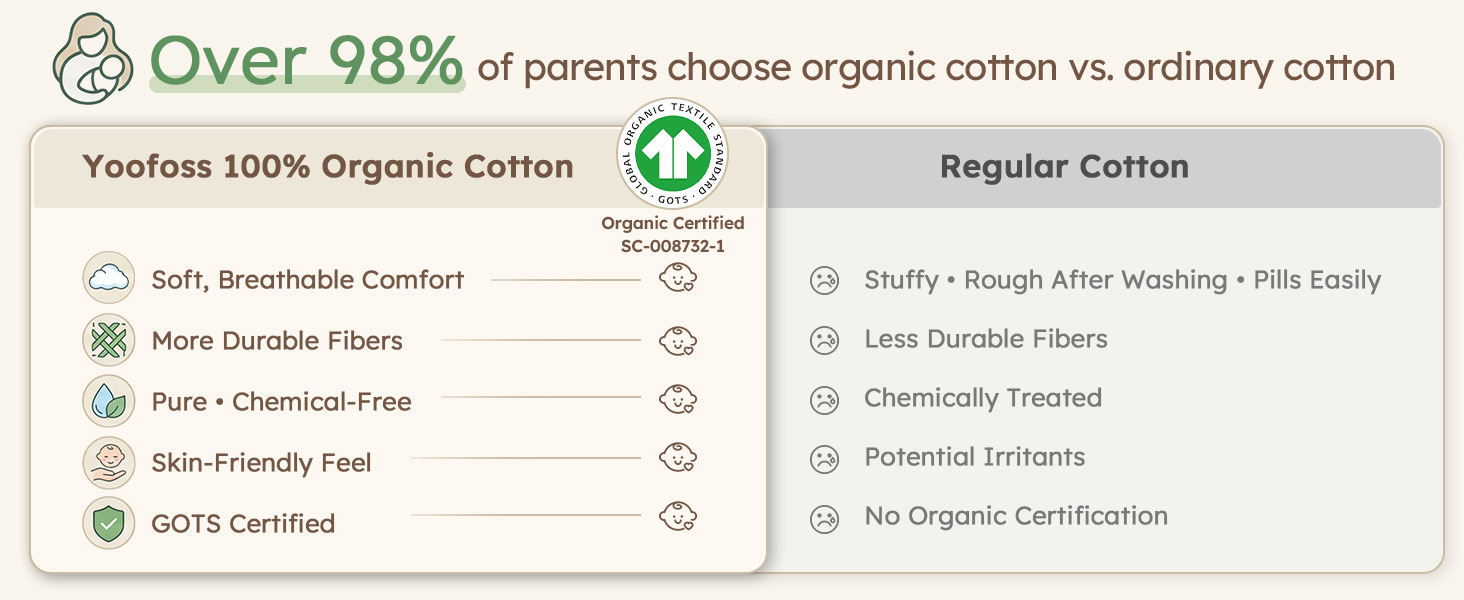The image size is (1464, 600).
Task: Click the sad face beside No Organic Certification
Action: (x=824, y=519)
